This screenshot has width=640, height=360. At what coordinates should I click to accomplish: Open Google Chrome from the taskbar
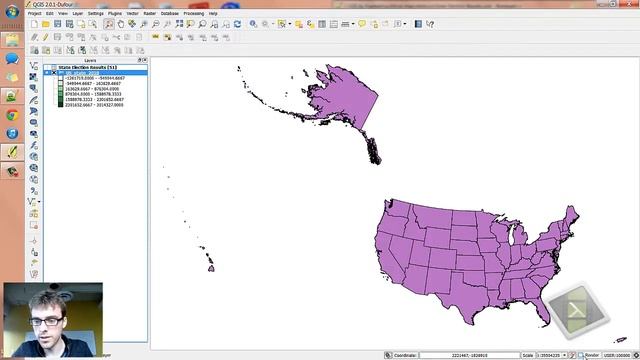(12, 116)
